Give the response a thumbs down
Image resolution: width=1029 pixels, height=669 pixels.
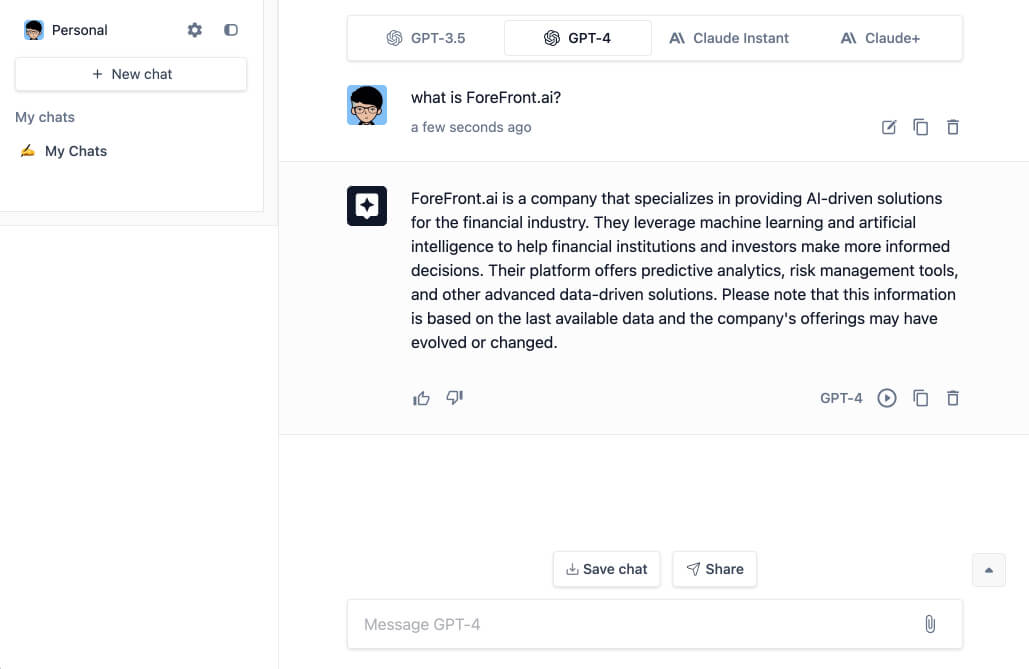tap(455, 398)
